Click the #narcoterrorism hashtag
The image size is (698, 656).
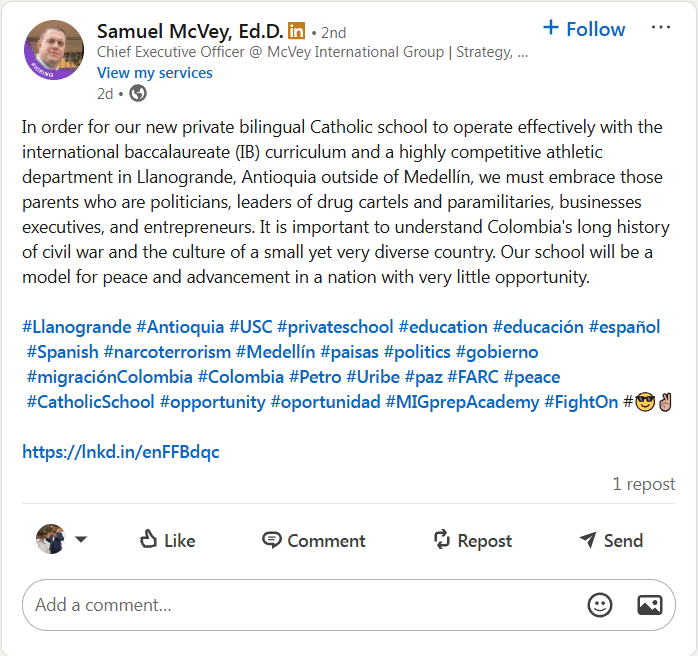tap(167, 352)
